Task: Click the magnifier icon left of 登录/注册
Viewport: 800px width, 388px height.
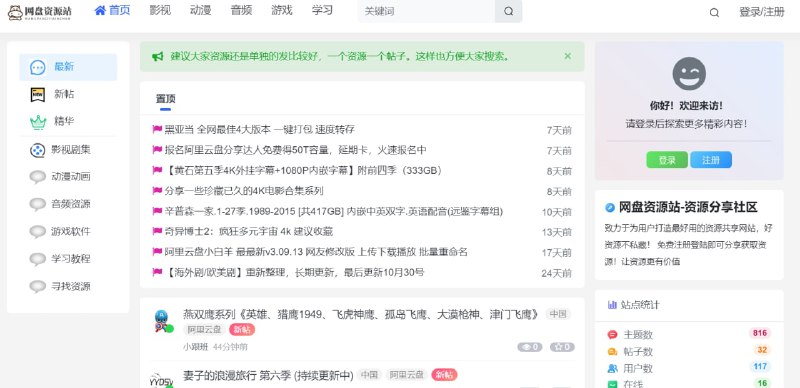Action: pyautogui.click(x=714, y=13)
